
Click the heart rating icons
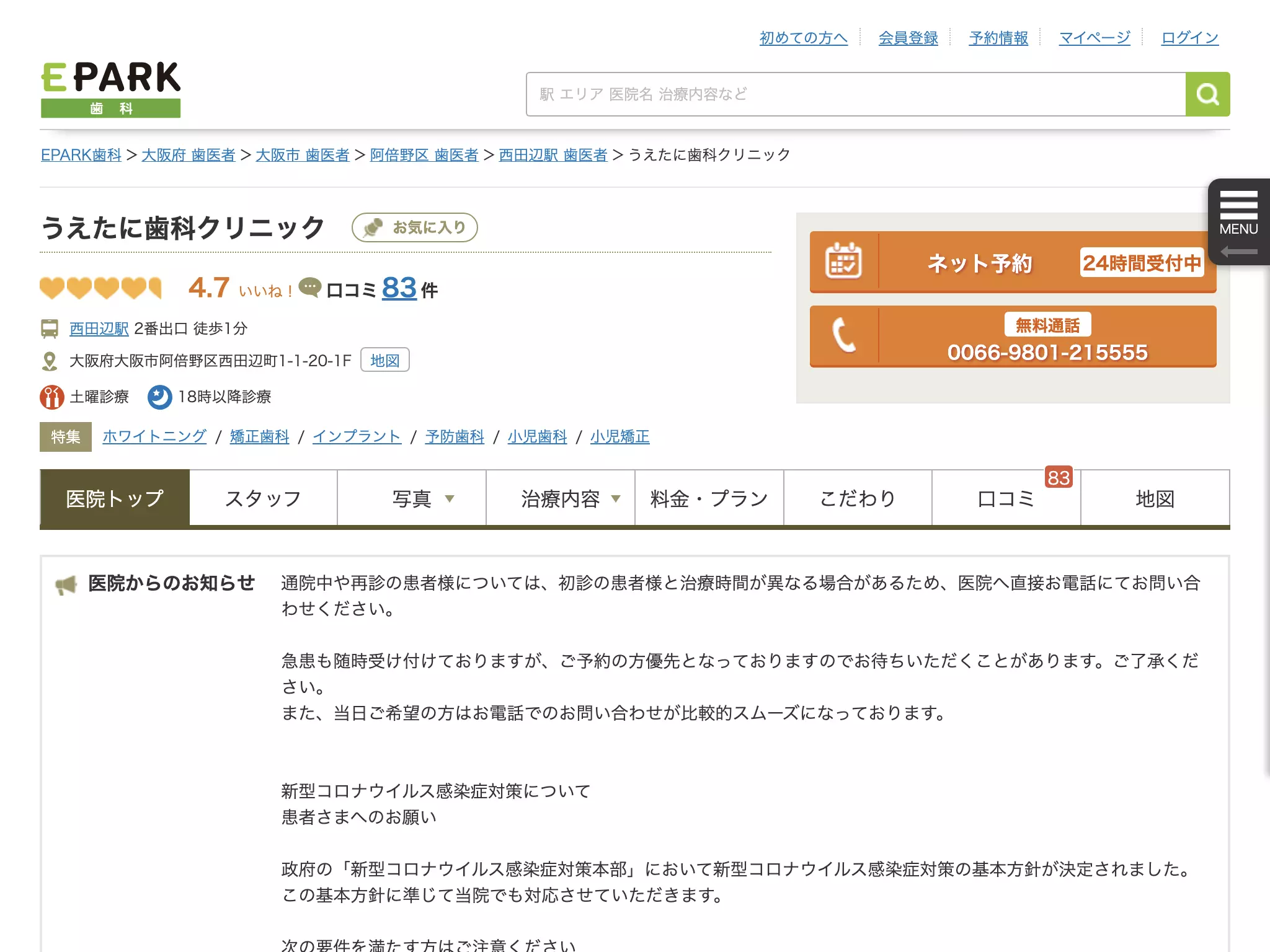(x=100, y=288)
